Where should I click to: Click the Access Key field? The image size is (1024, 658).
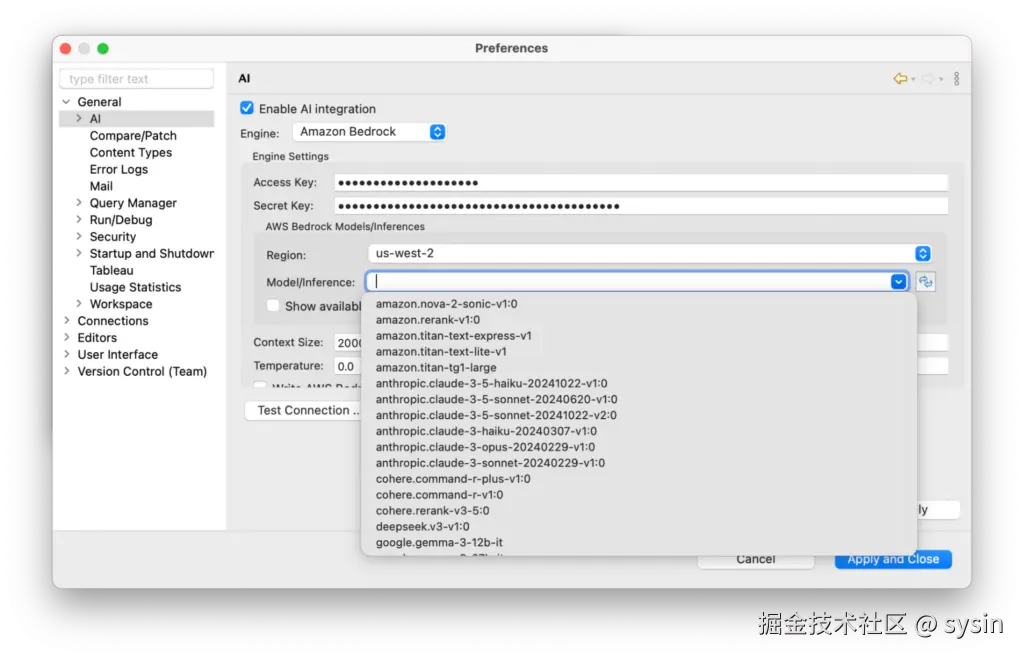[641, 183]
